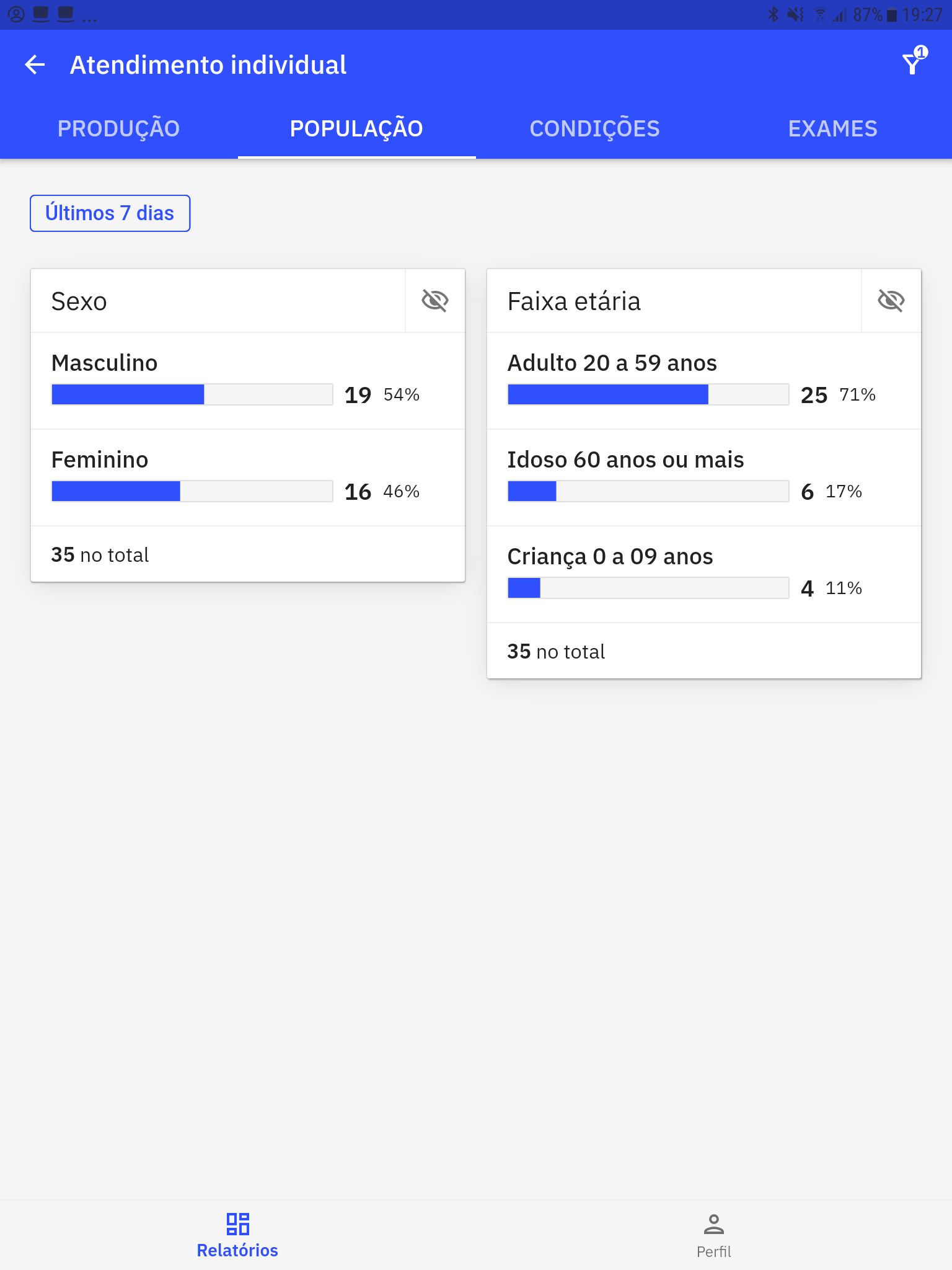Select the Criança 0 a 09 anos row
Viewport: 952px width, 1270px height.
point(704,574)
